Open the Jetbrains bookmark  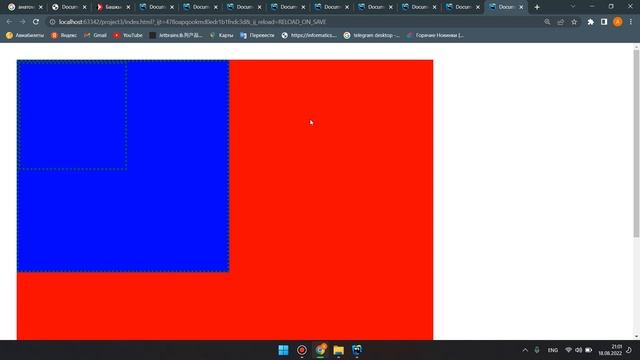[176, 36]
